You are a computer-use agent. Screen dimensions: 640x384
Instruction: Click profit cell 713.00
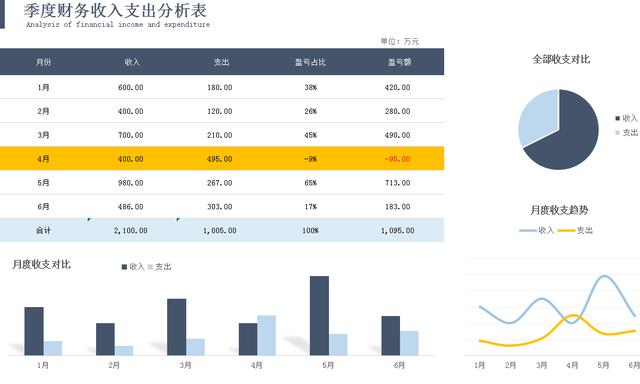pos(398,183)
